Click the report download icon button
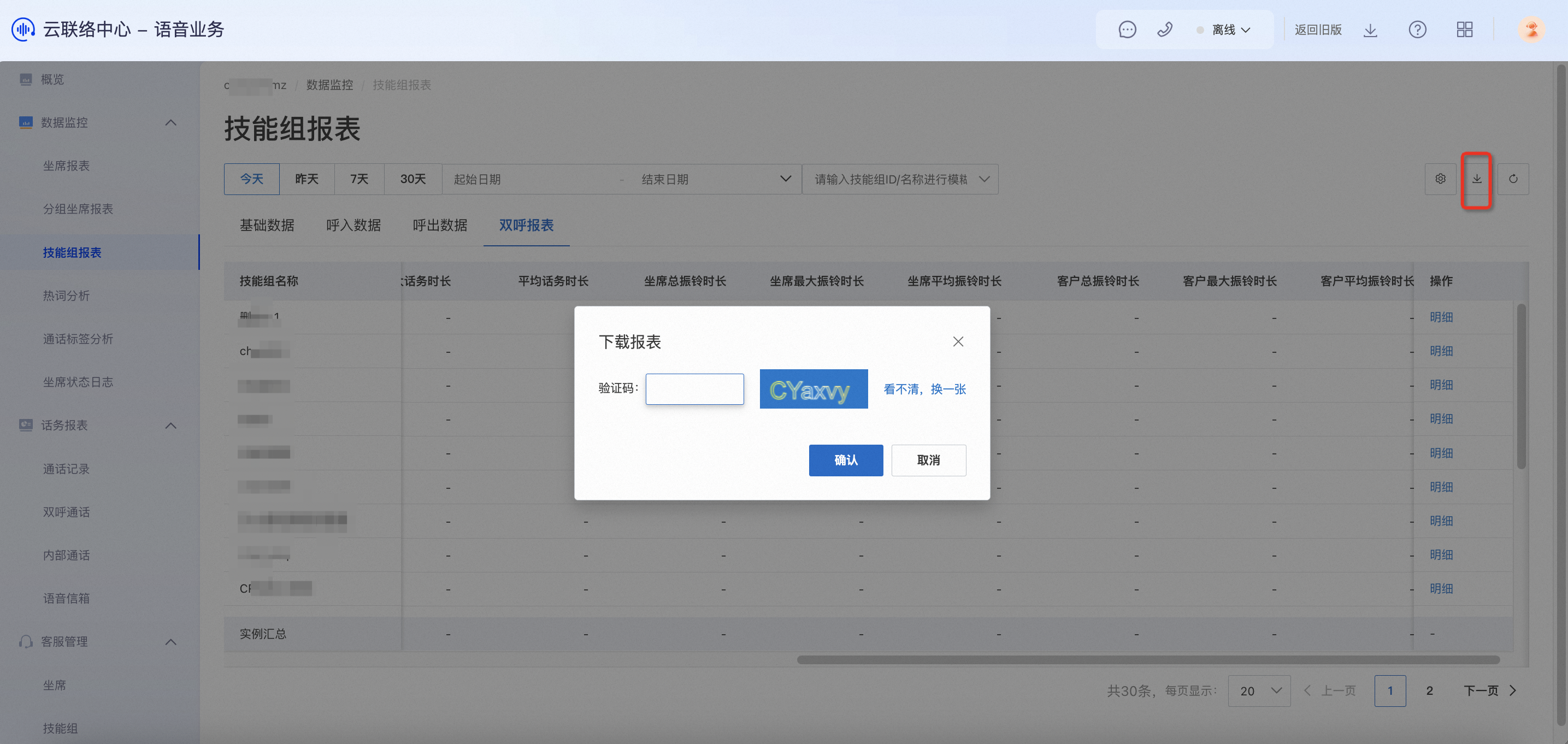Screen dimensions: 1568x744 pos(1477,179)
